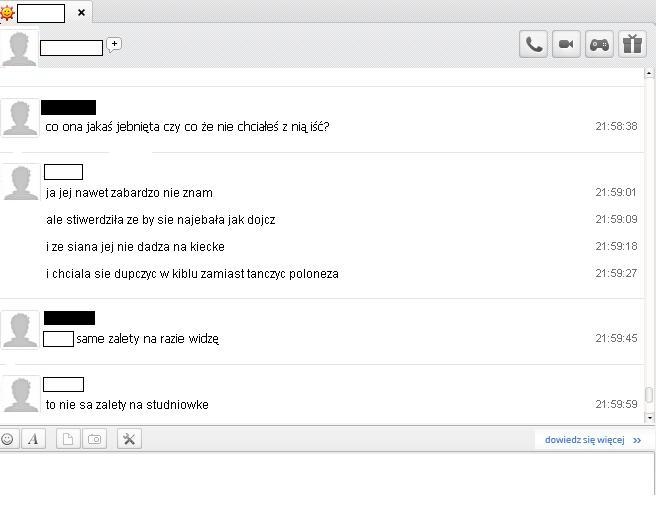Send a gift using gift box icon

click(x=632, y=44)
